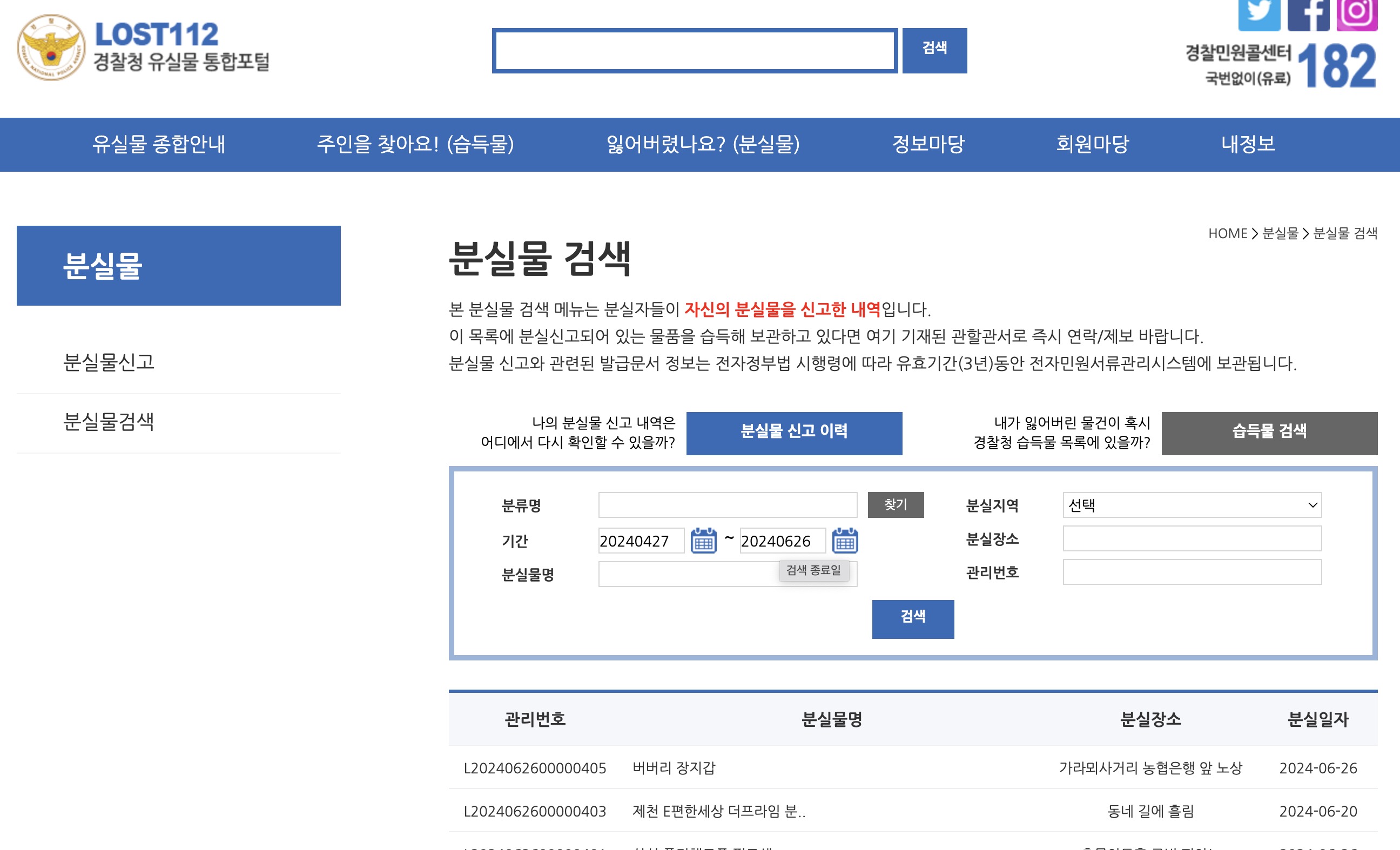Open the 버버리 장지갑 lost item row
The image size is (1400, 850).
pos(674,768)
